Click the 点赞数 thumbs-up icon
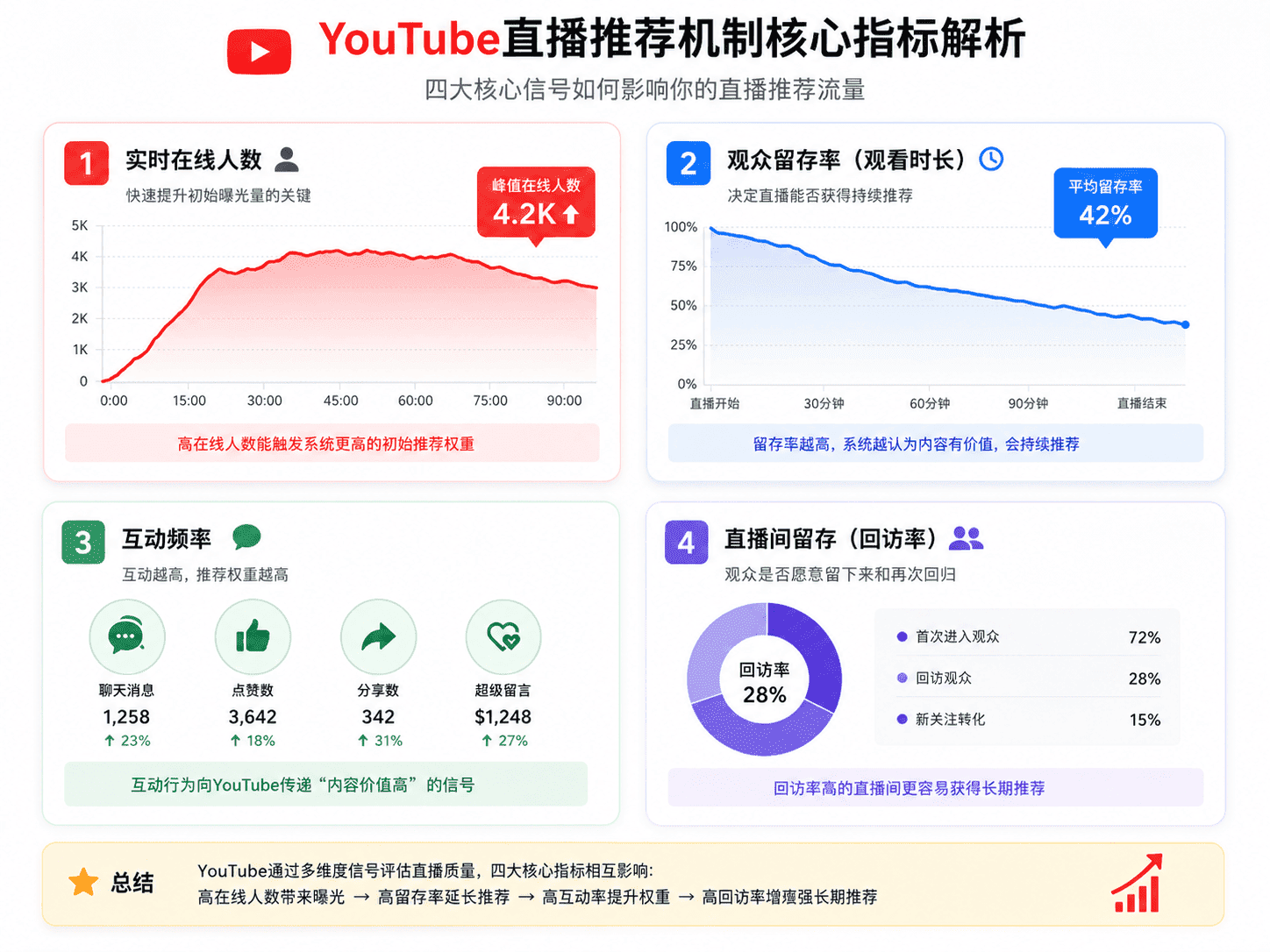Screen dimensions: 1270x952 (253, 636)
